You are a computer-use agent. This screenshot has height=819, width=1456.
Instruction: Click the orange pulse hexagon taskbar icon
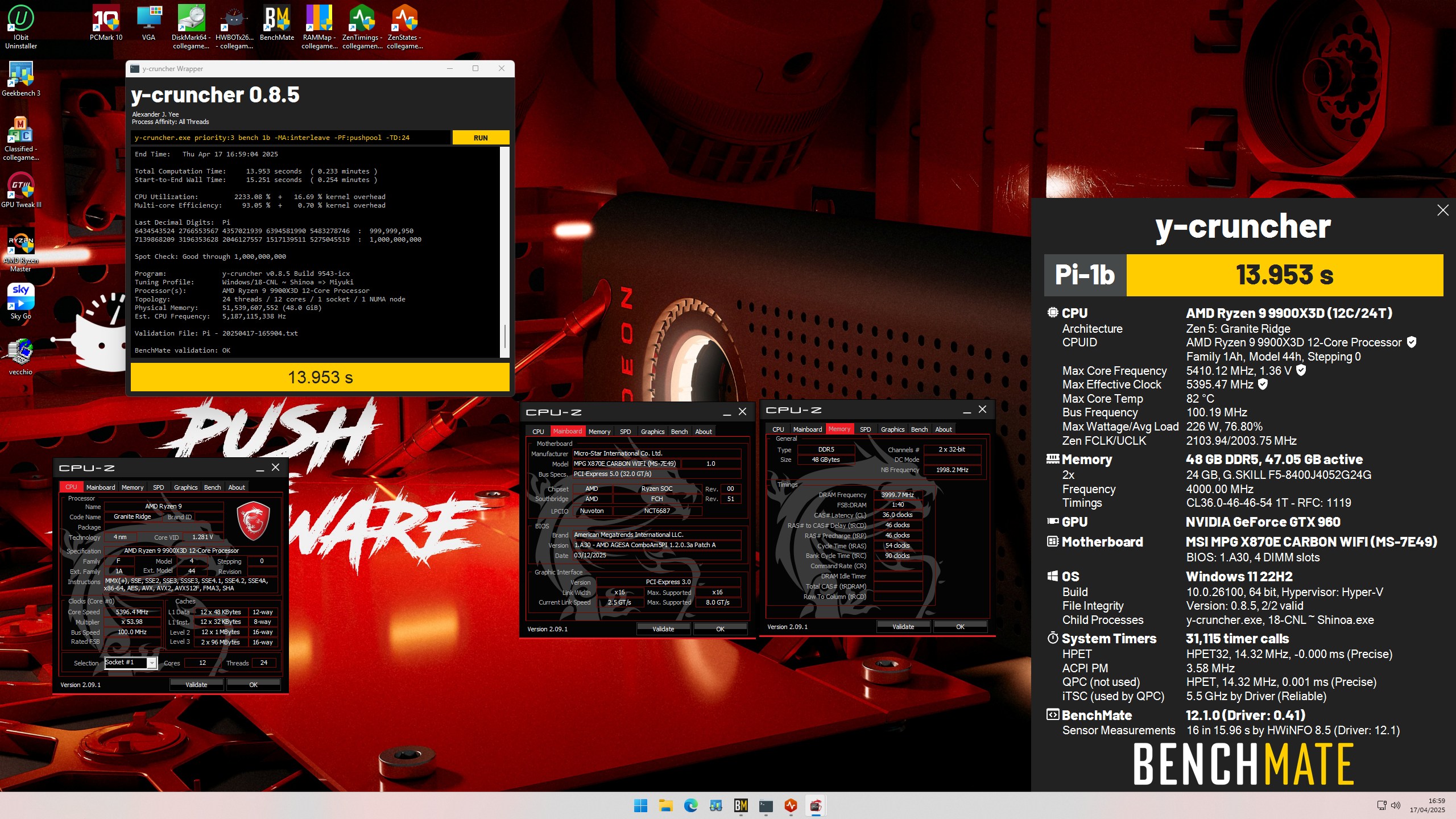(x=791, y=805)
